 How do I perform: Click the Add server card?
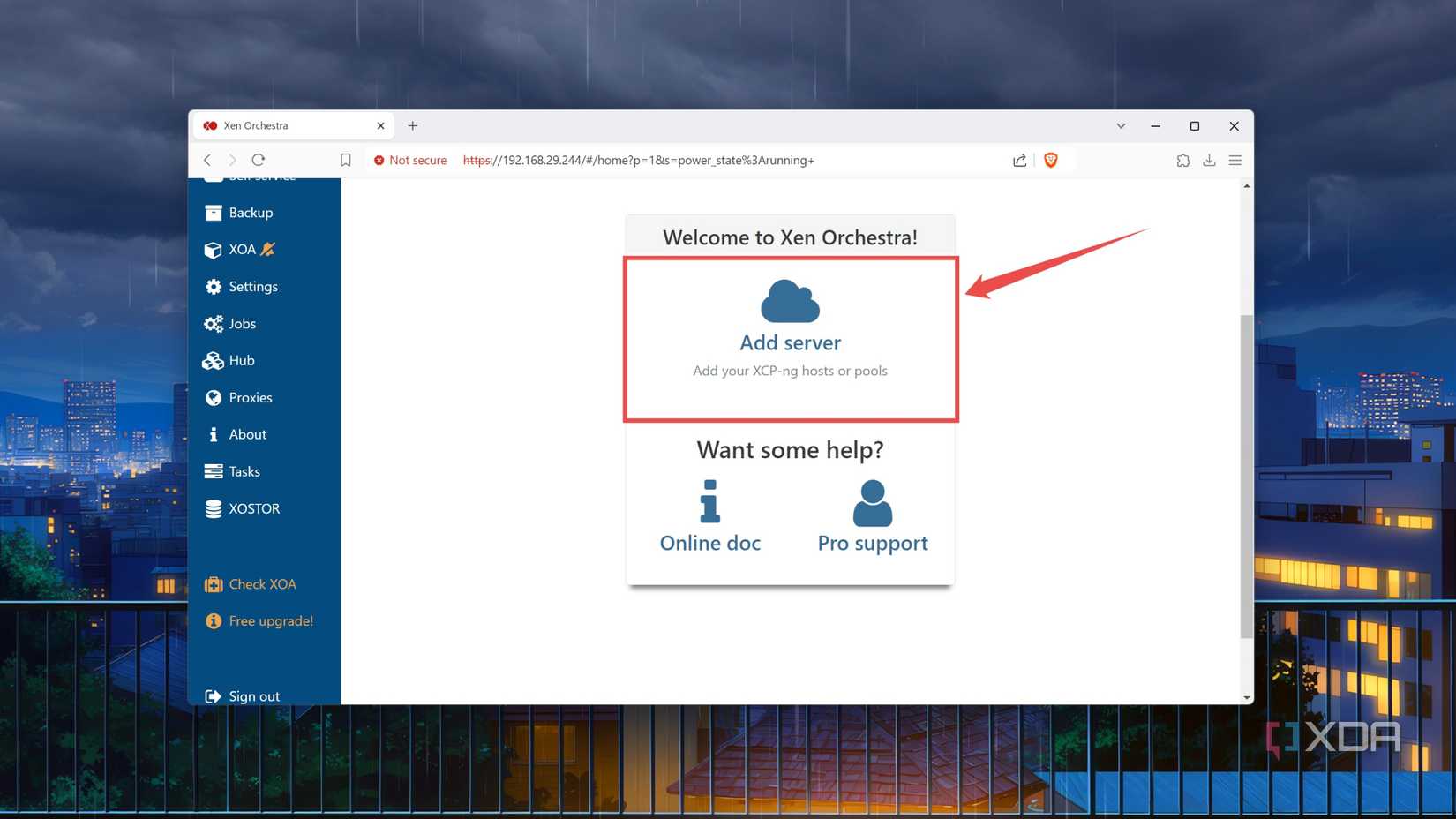790,340
